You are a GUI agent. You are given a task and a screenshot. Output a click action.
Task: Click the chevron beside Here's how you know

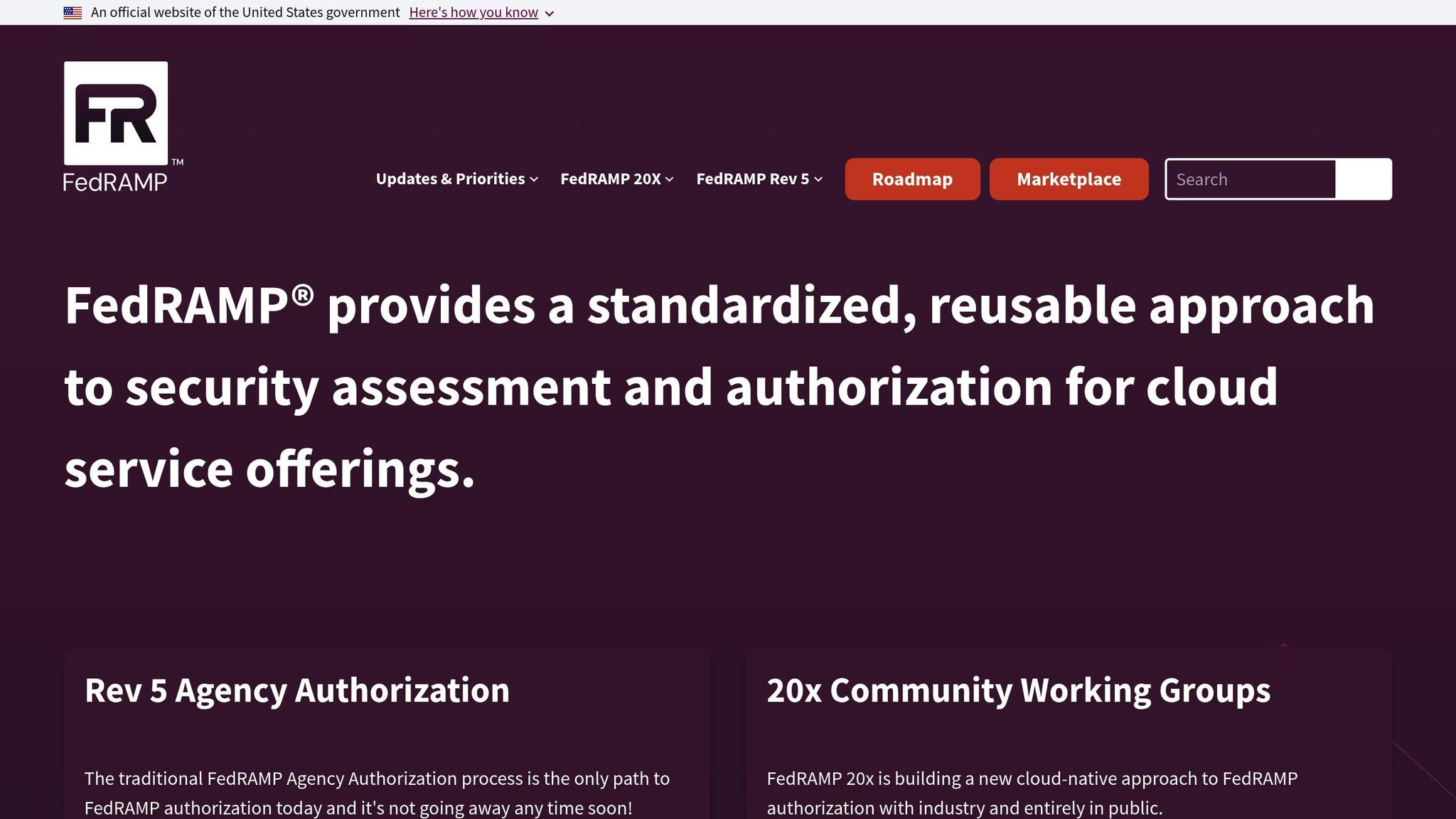(x=550, y=14)
